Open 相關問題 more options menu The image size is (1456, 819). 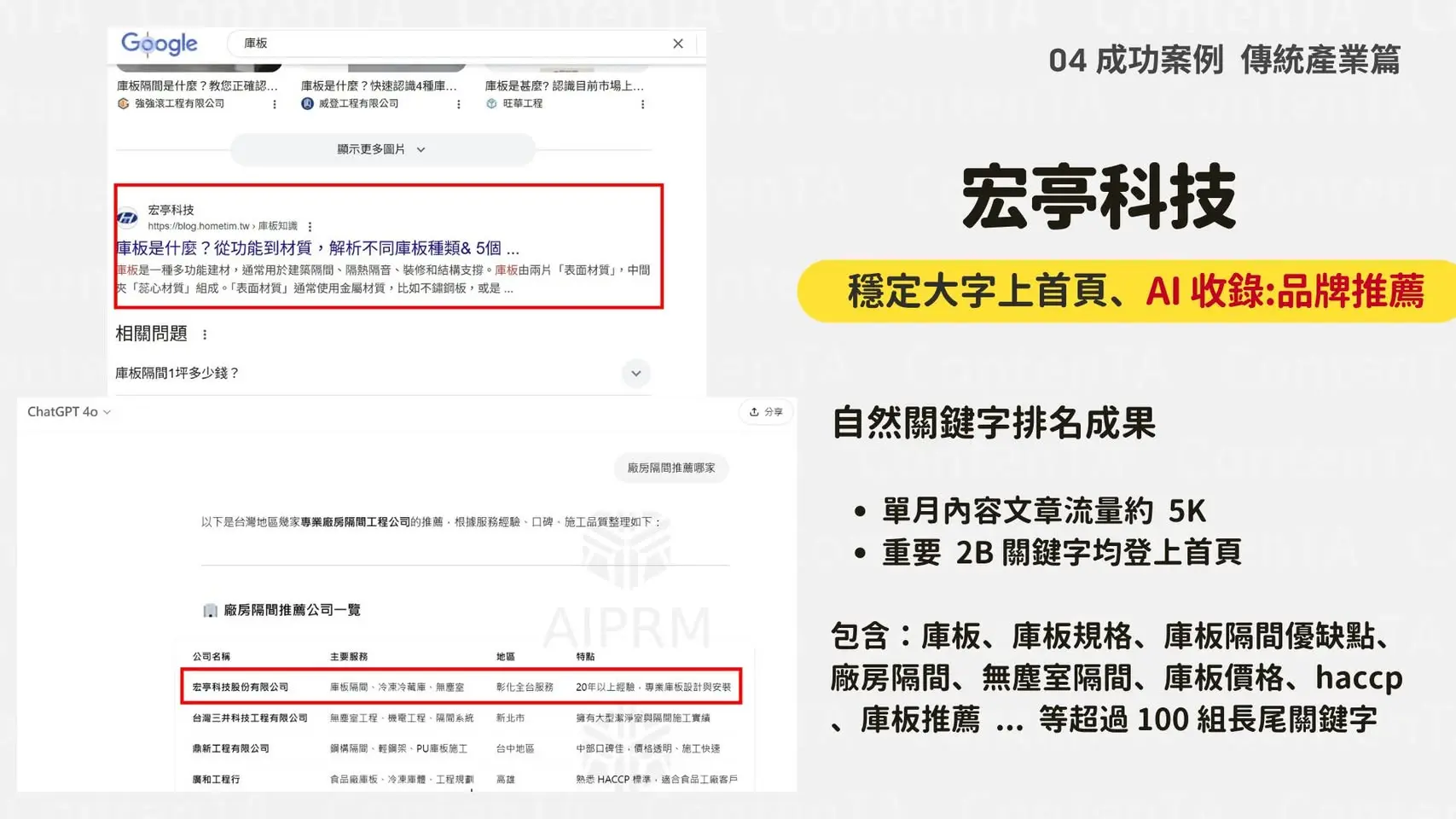(205, 334)
